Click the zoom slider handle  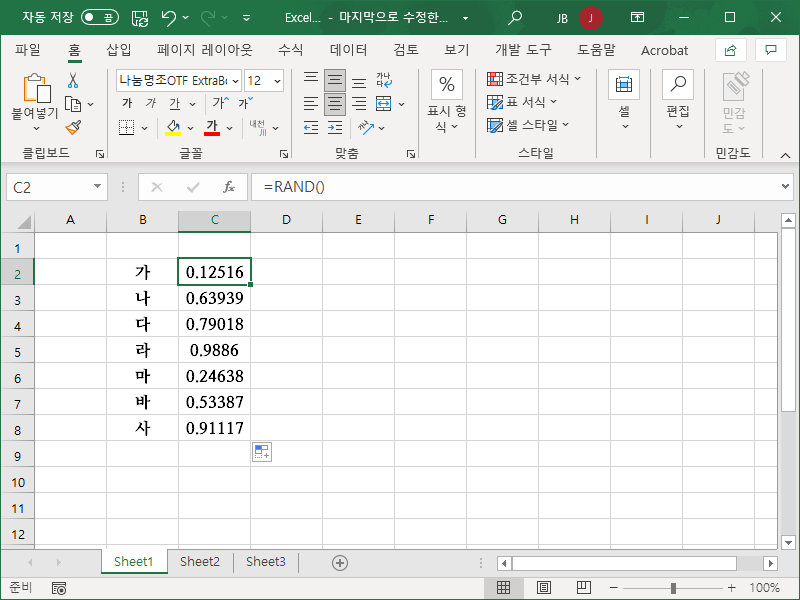pos(673,588)
